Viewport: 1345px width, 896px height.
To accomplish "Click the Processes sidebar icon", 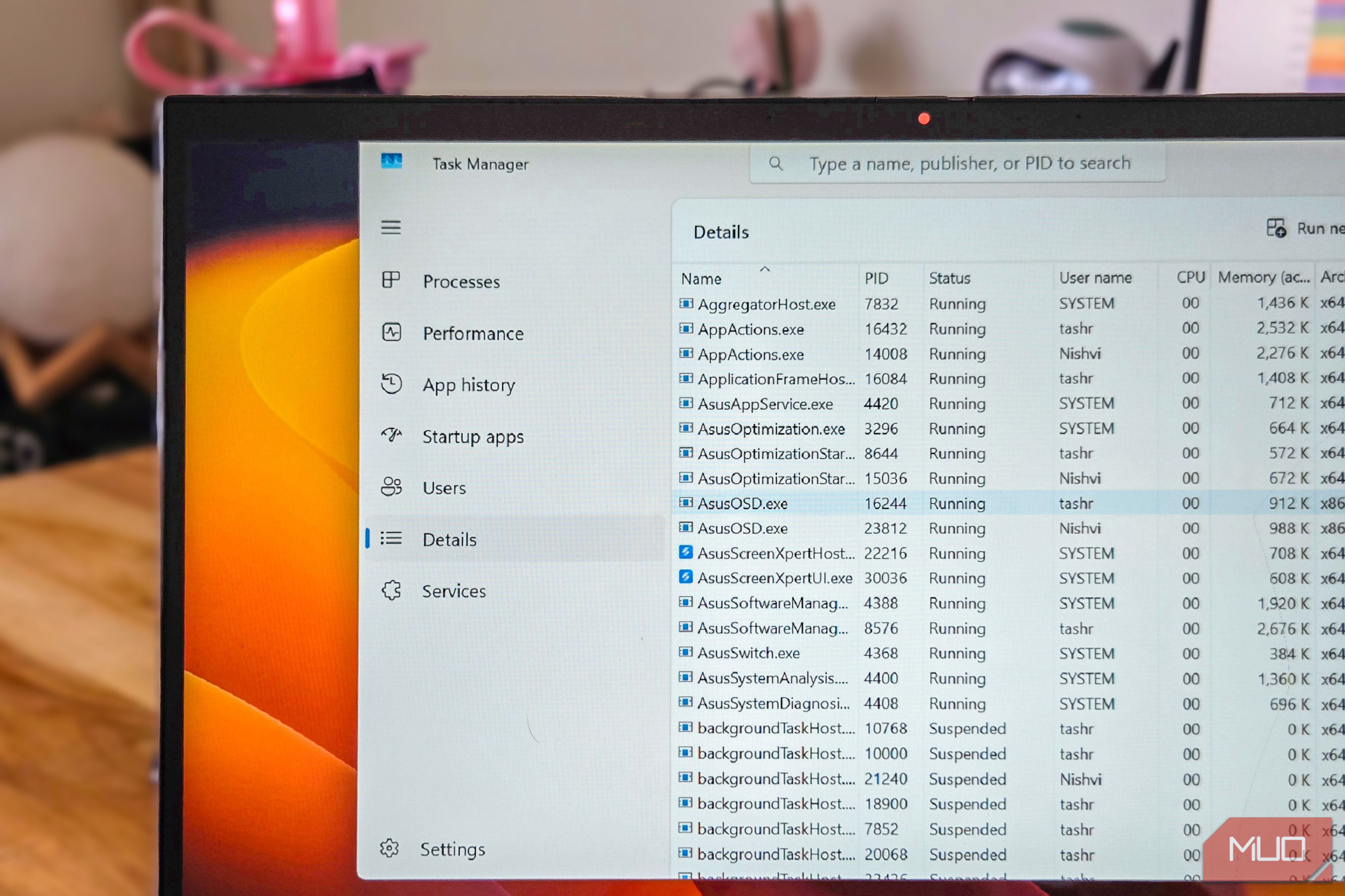I will pyautogui.click(x=391, y=280).
